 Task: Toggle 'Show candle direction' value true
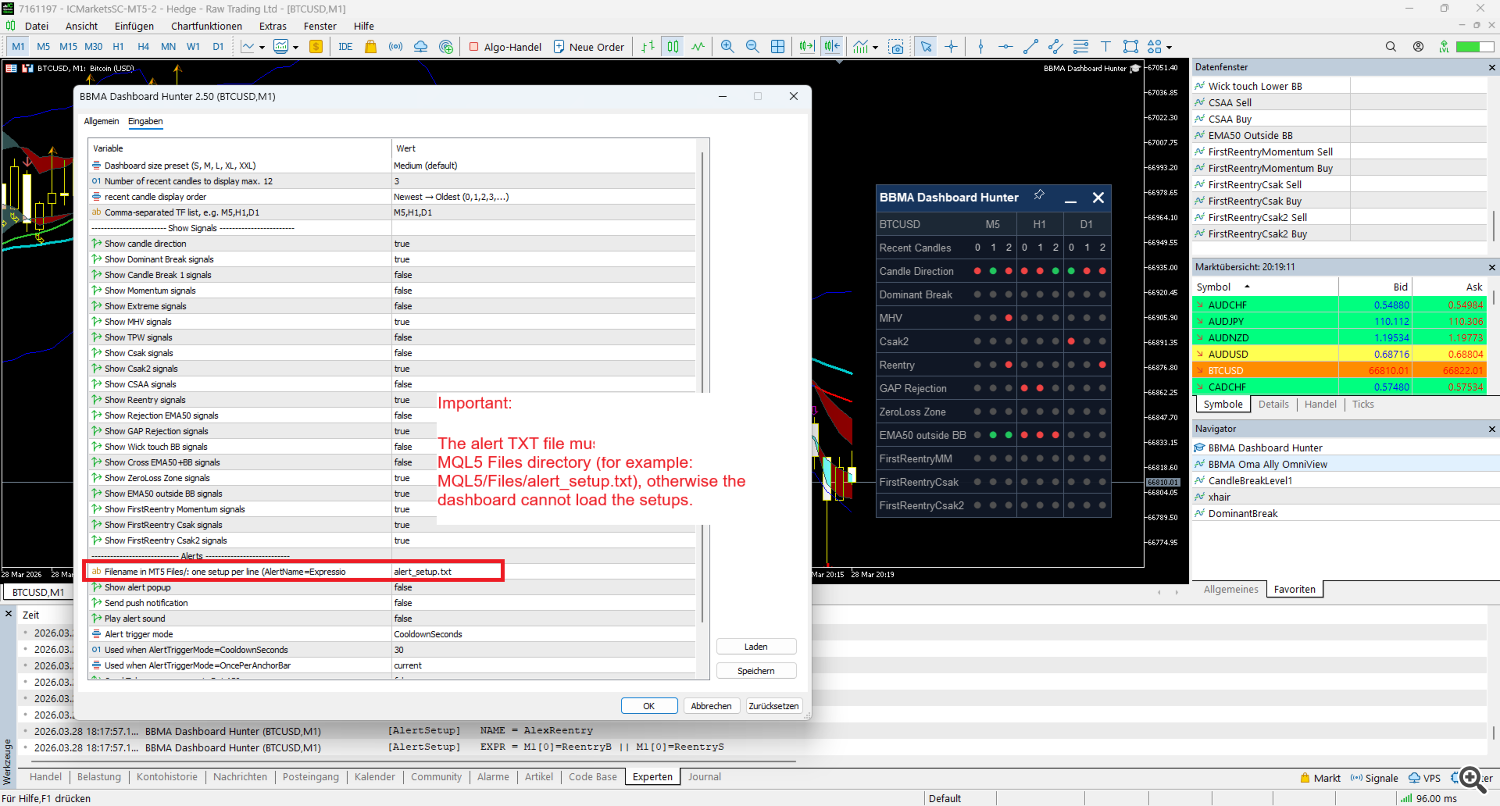click(x=544, y=243)
